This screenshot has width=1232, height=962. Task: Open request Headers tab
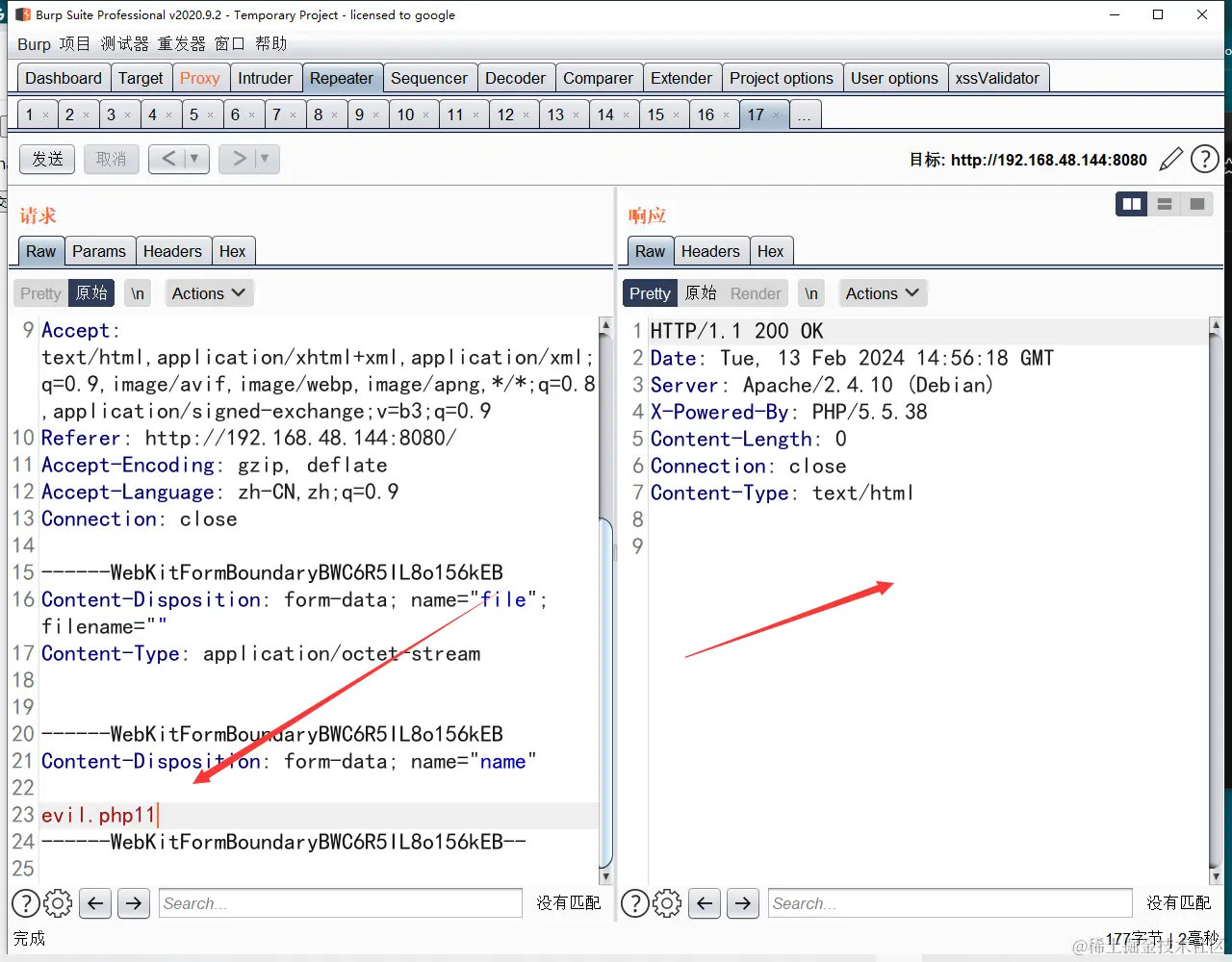point(172,251)
